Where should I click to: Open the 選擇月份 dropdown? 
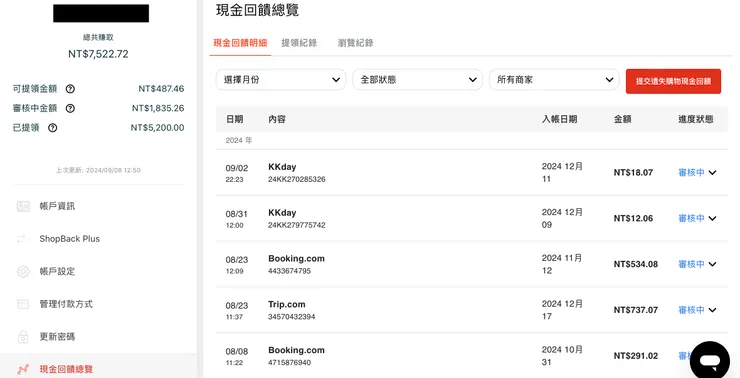coord(281,80)
